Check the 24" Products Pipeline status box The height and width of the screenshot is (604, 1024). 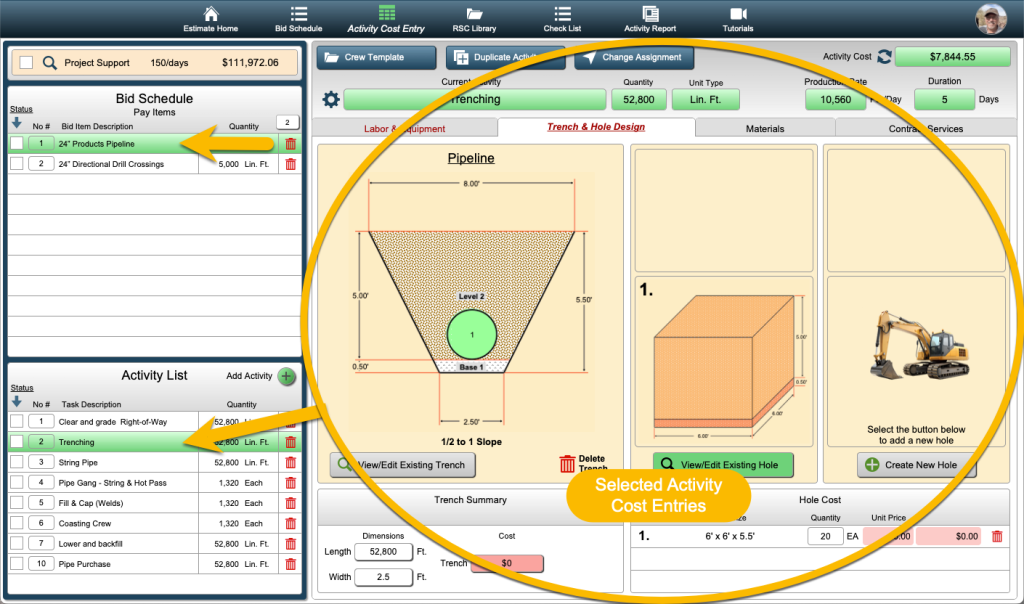click(17, 144)
